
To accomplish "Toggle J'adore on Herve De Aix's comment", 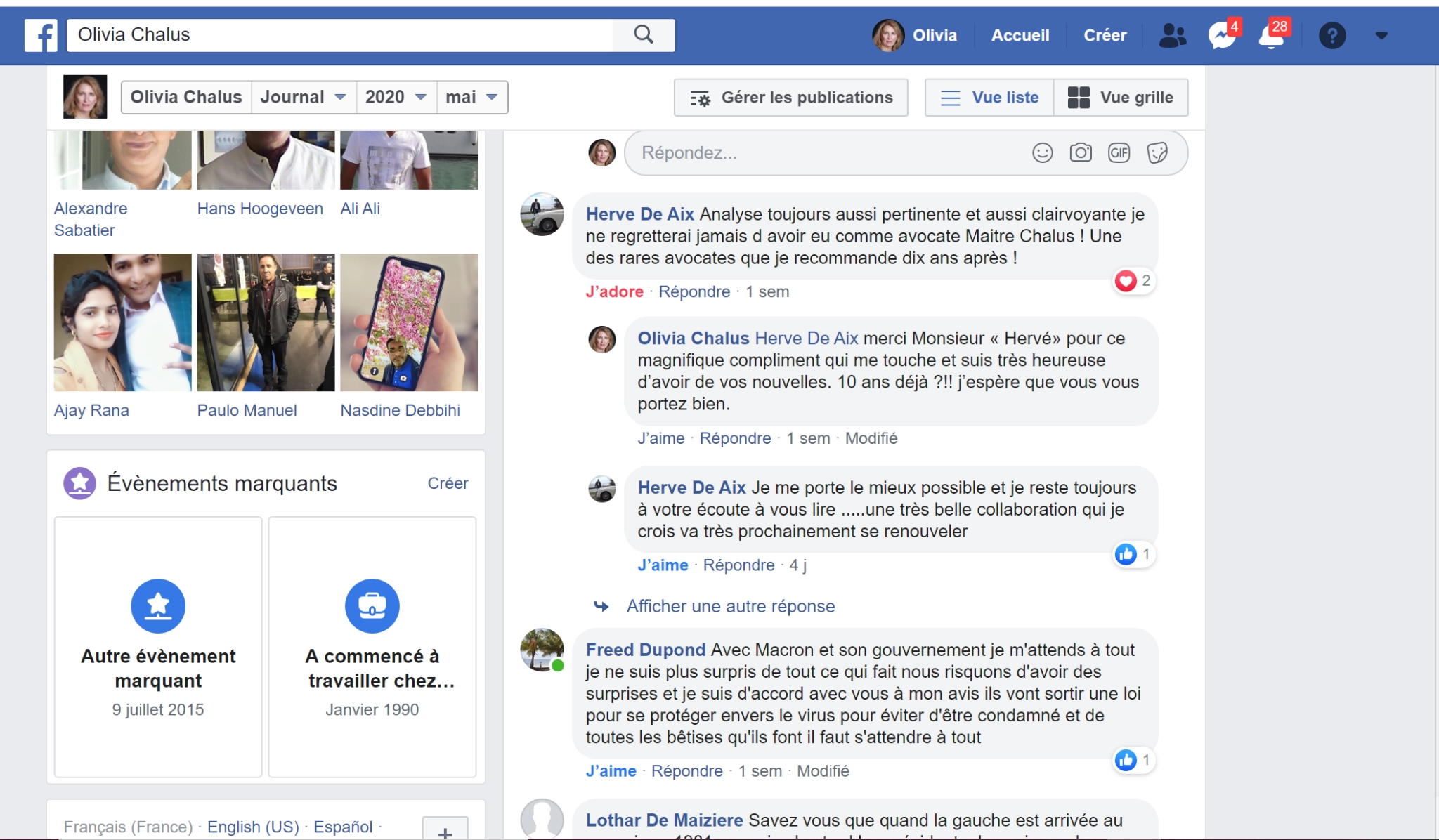I will click(614, 291).
